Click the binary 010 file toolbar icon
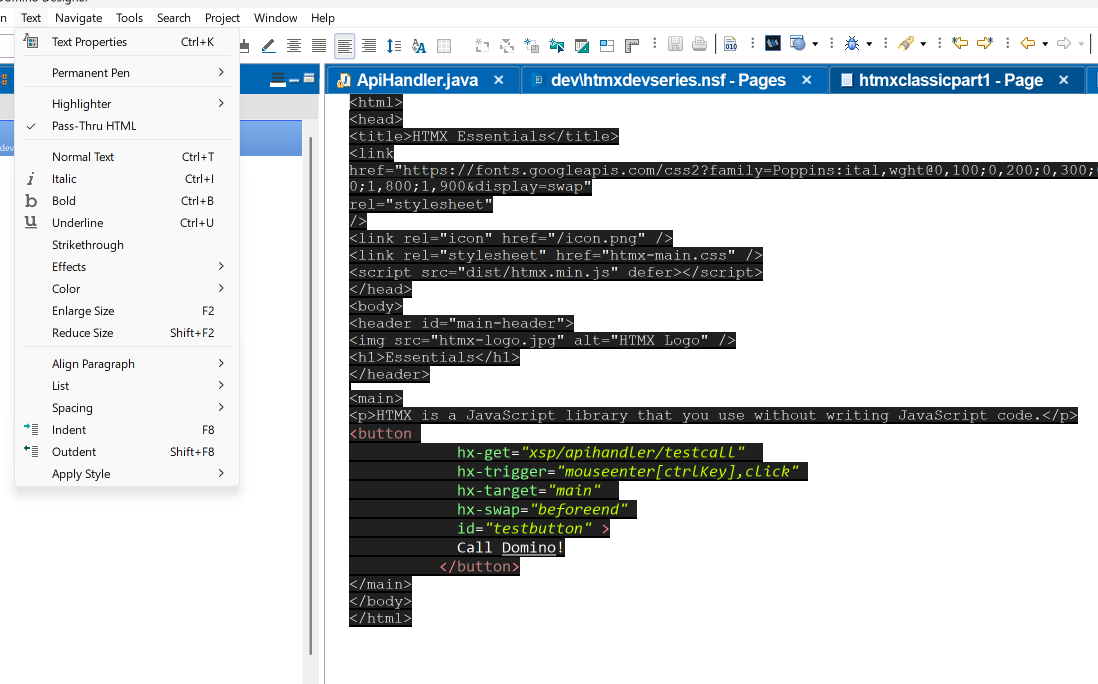 pos(730,44)
